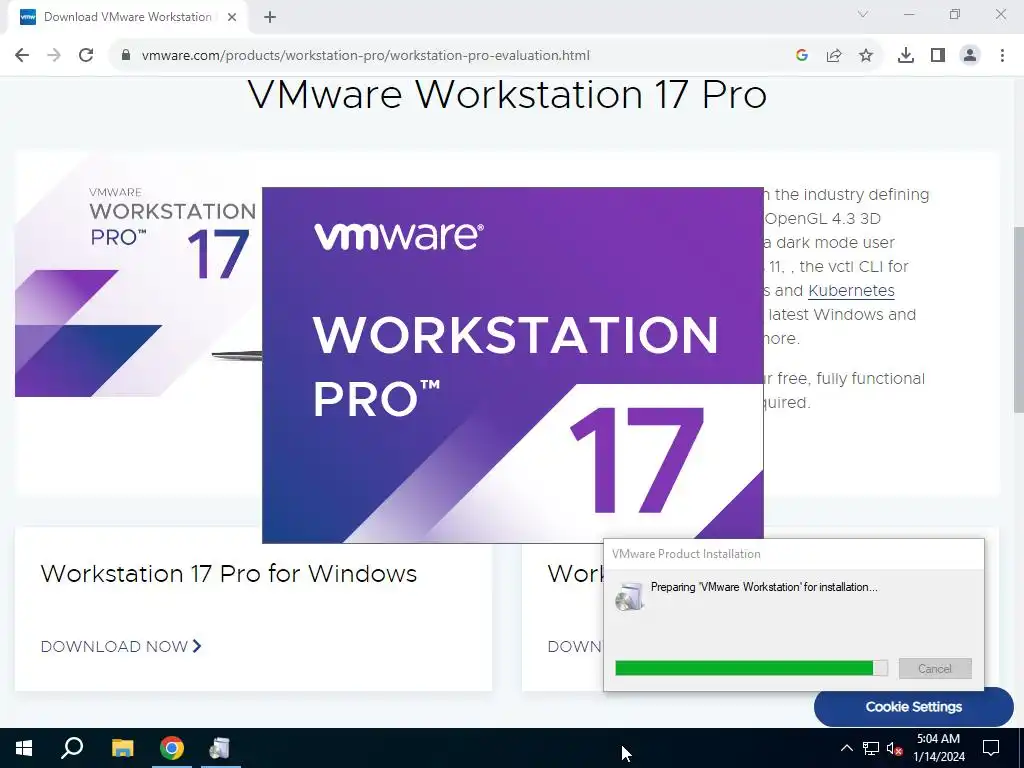Share this page using the share icon
The width and height of the screenshot is (1024, 768).
coord(834,56)
